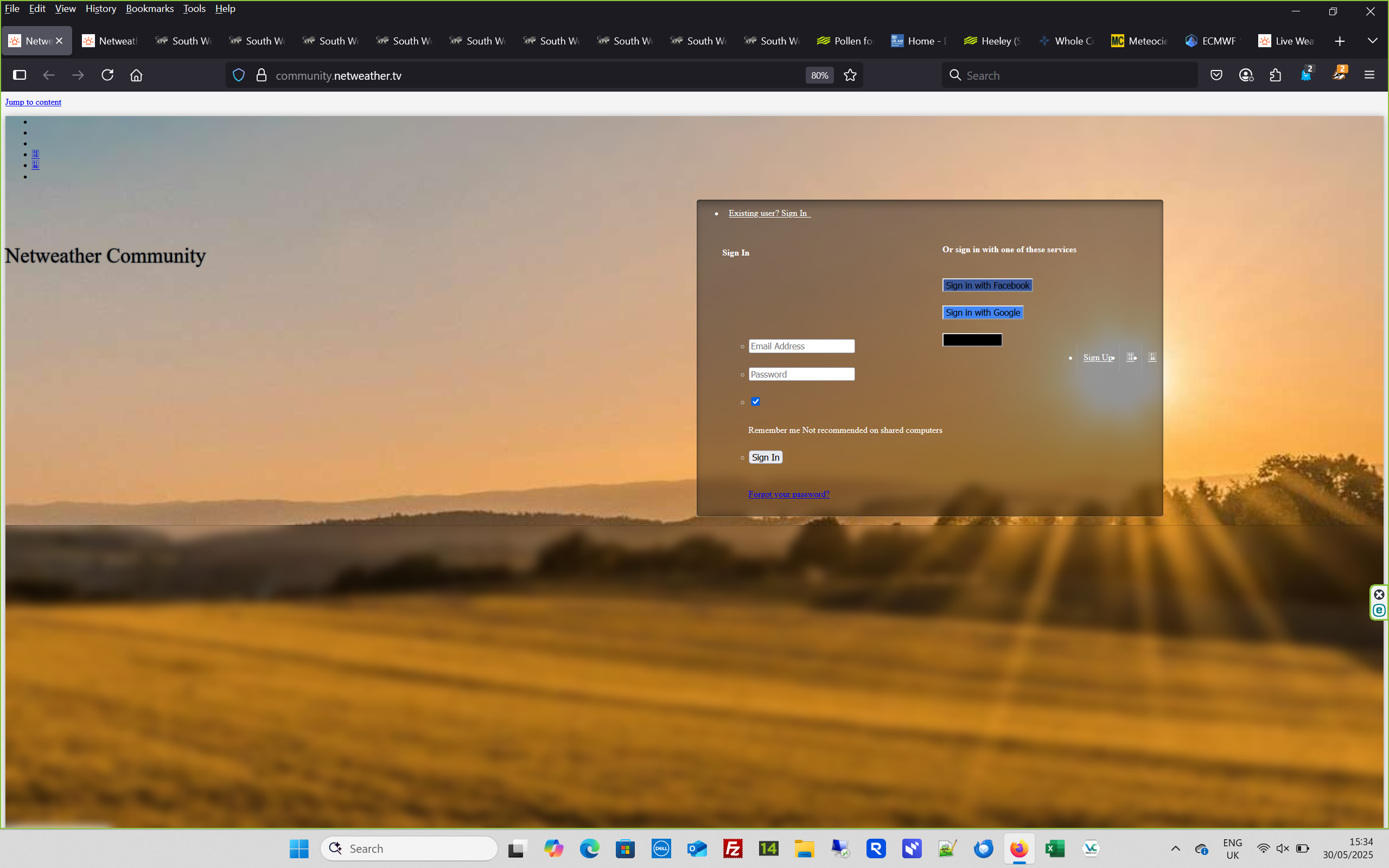
Task: Sign in with Google
Action: click(x=983, y=312)
